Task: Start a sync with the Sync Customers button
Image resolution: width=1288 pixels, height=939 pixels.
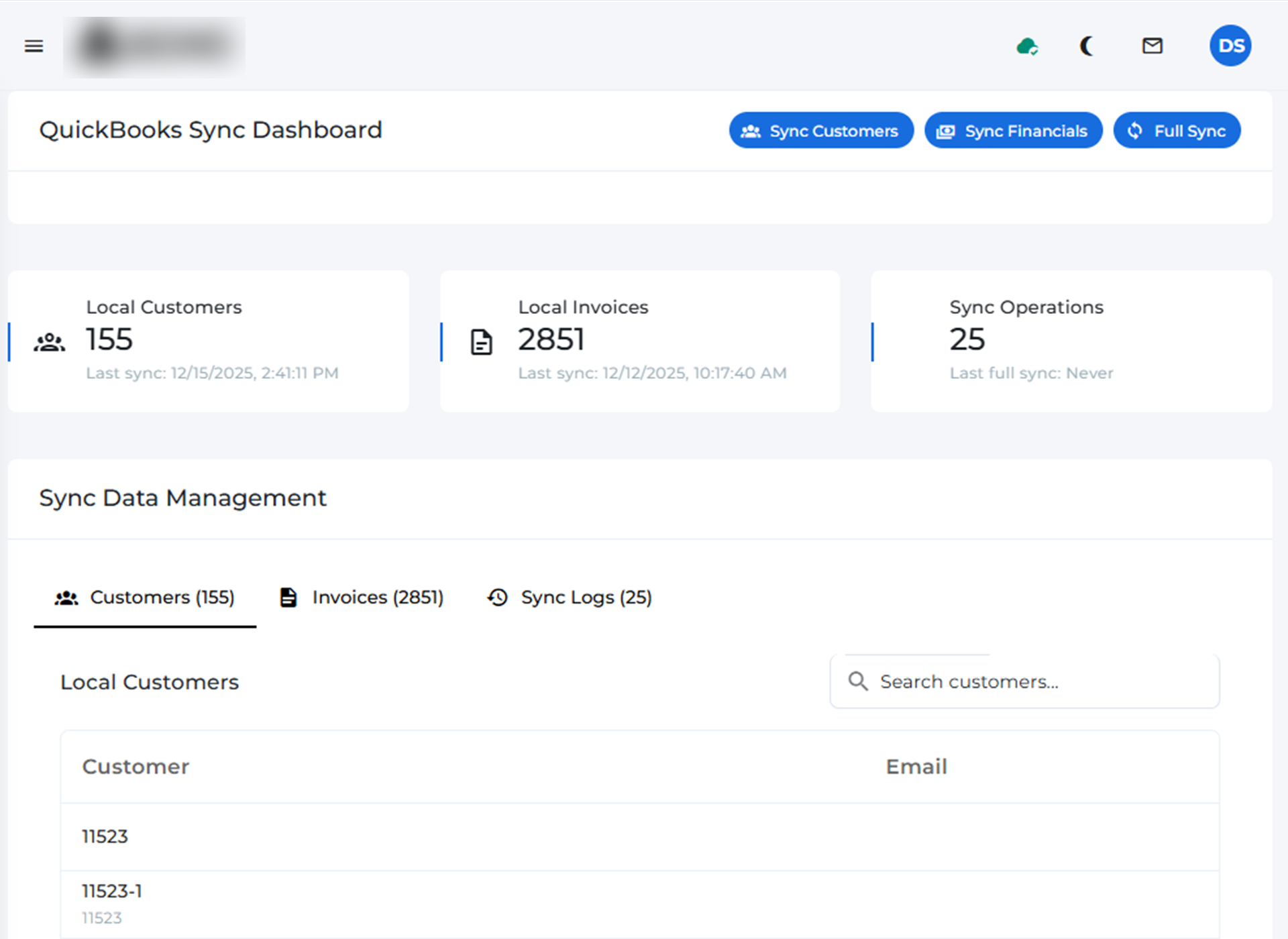Action: (821, 130)
